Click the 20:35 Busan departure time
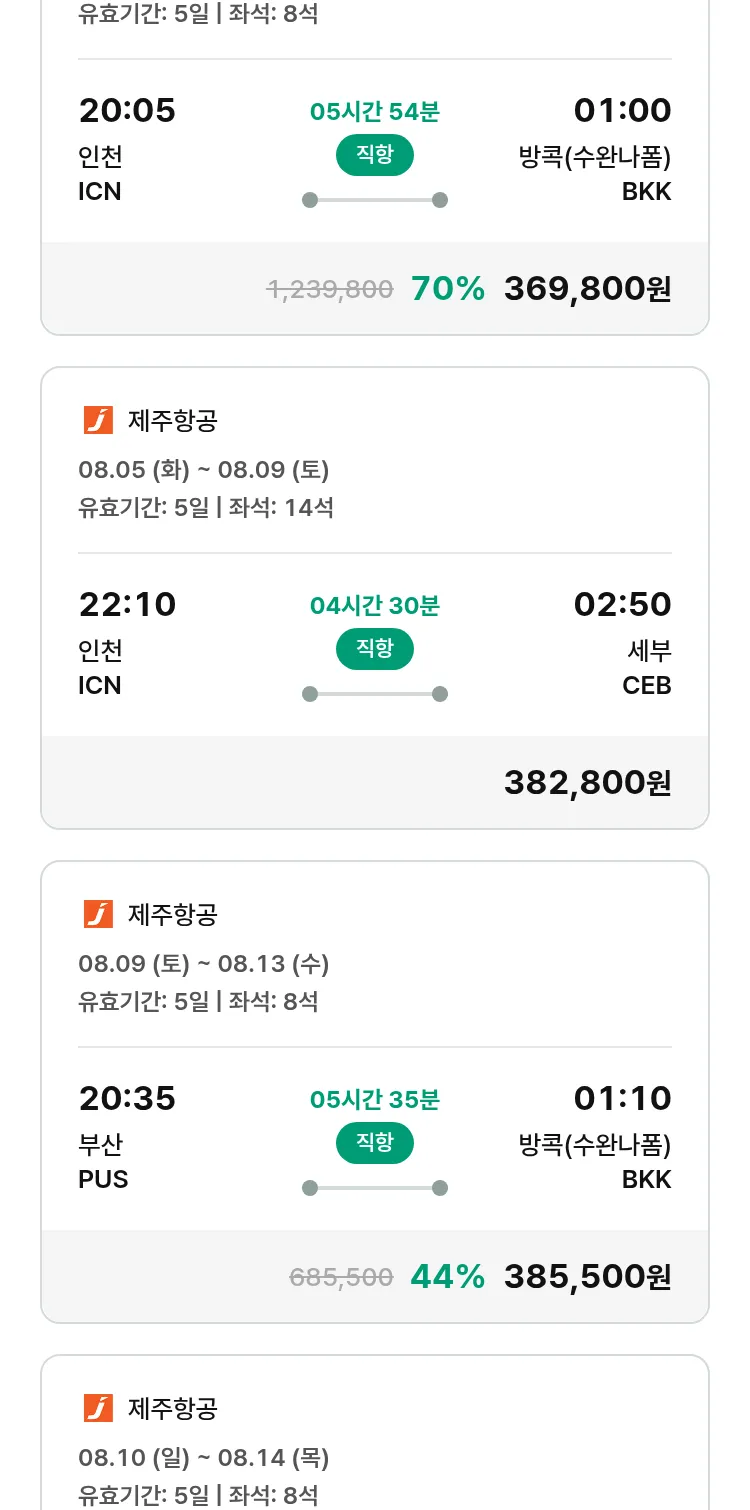Screen dimensions: 750x1510 click(x=127, y=1099)
